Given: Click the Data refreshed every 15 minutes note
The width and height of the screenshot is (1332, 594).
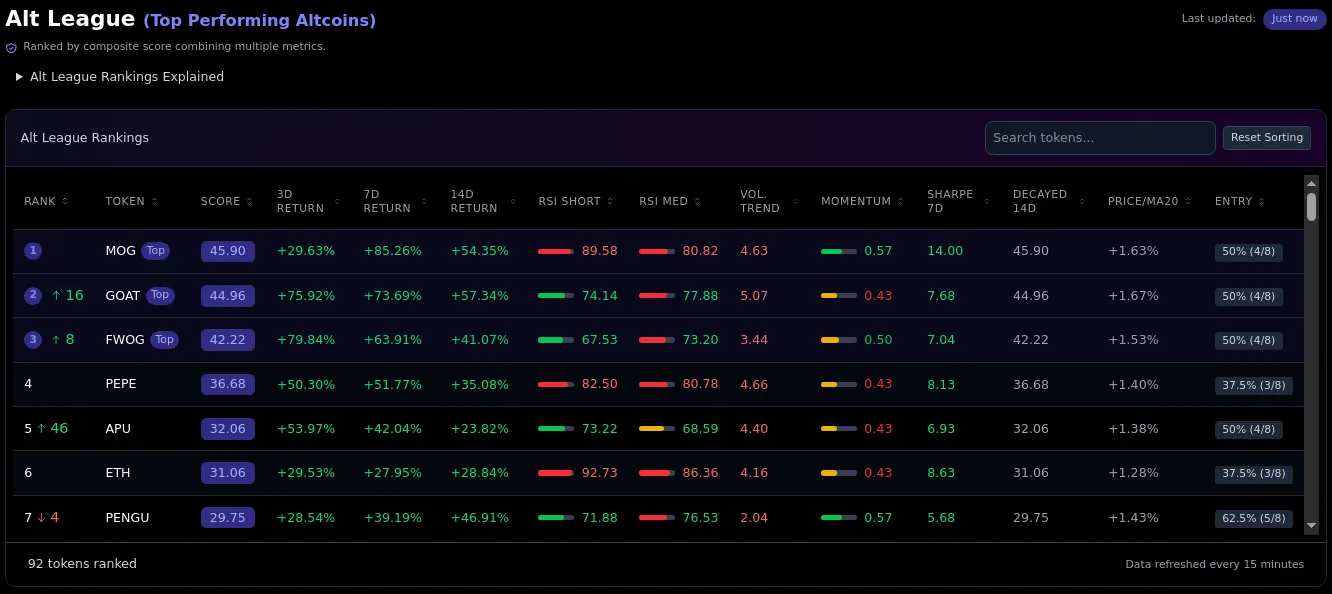Looking at the screenshot, I should click(1215, 565).
